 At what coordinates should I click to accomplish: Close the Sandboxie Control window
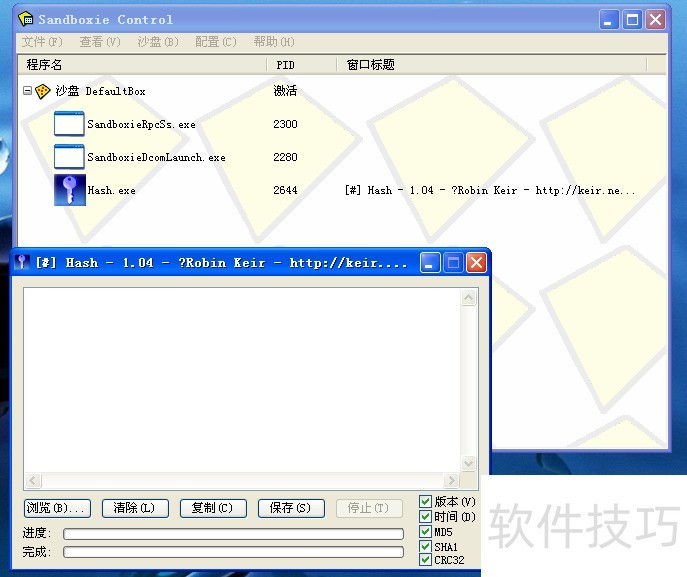[655, 20]
